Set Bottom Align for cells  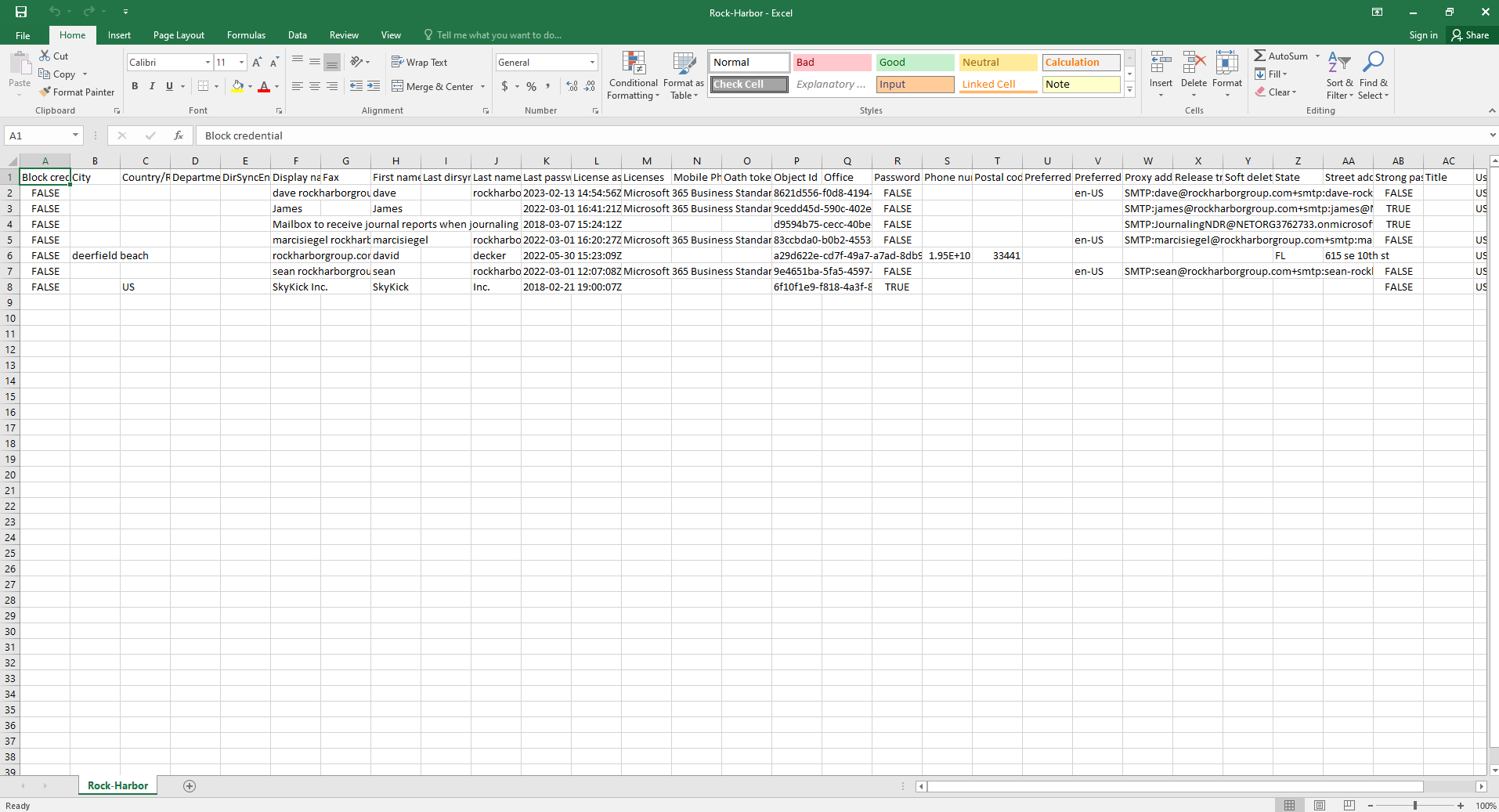point(332,62)
